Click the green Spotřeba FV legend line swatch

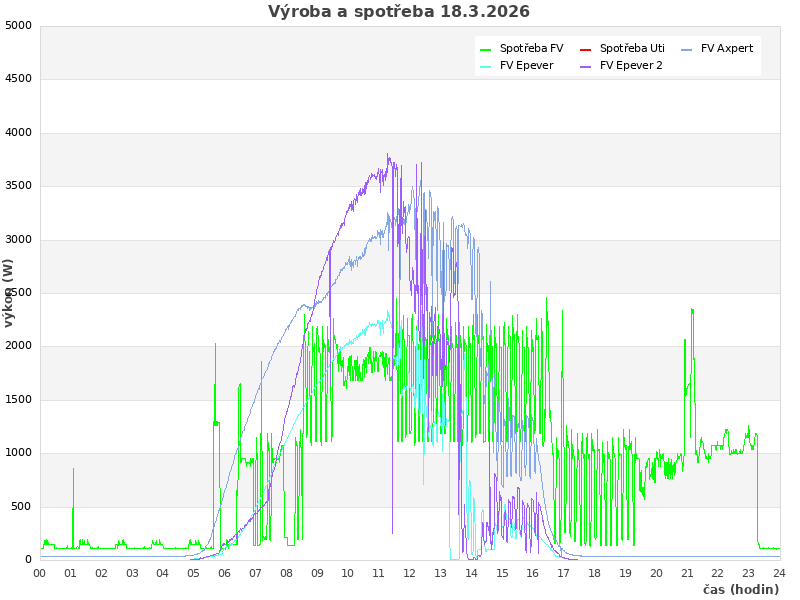coord(486,49)
